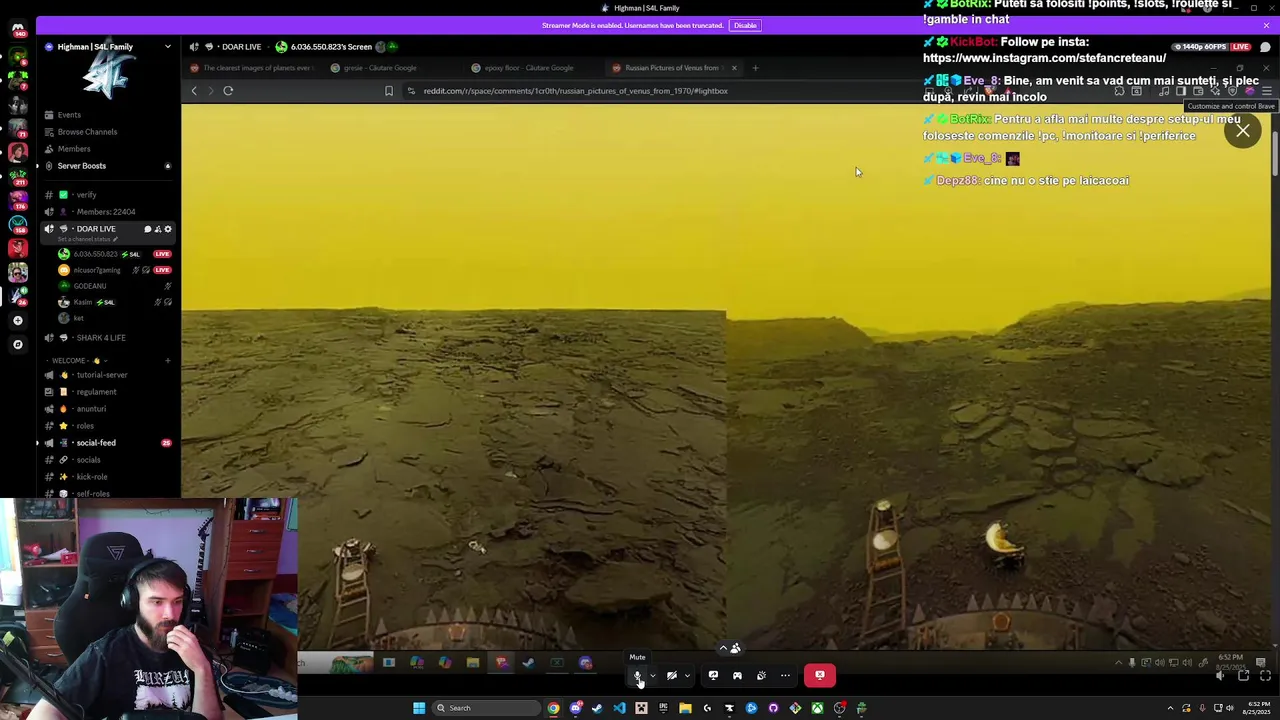1280x720 pixels.
Task: Toggle the camera button in call controls
Action: (x=672, y=676)
